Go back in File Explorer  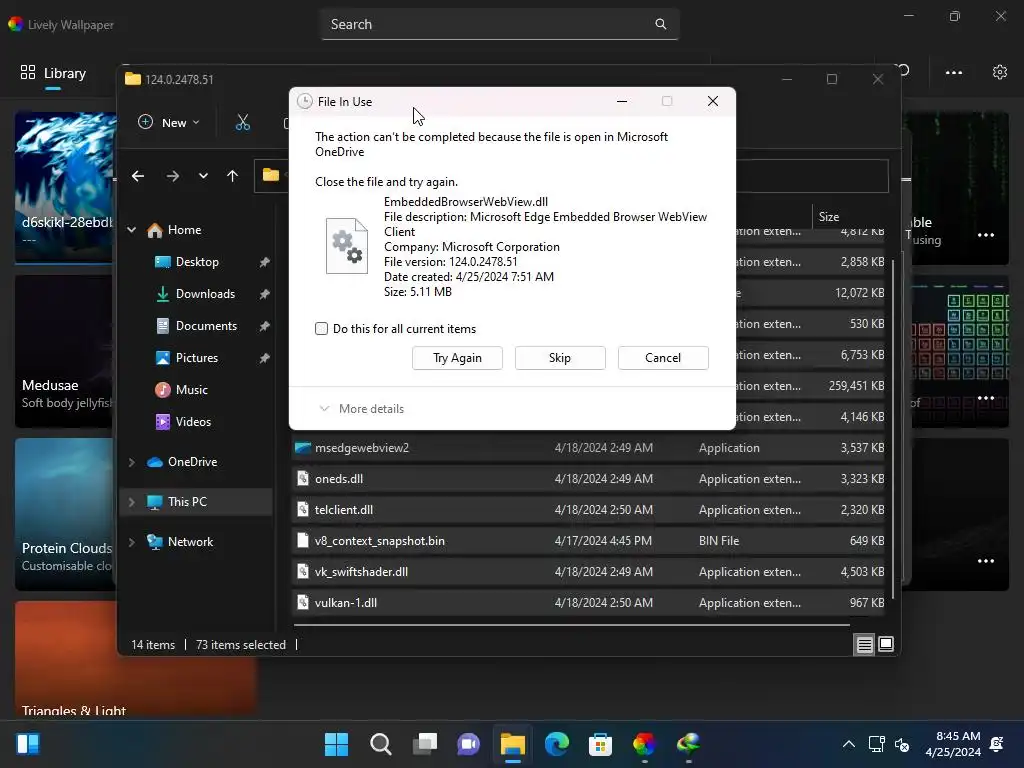pyautogui.click(x=138, y=176)
